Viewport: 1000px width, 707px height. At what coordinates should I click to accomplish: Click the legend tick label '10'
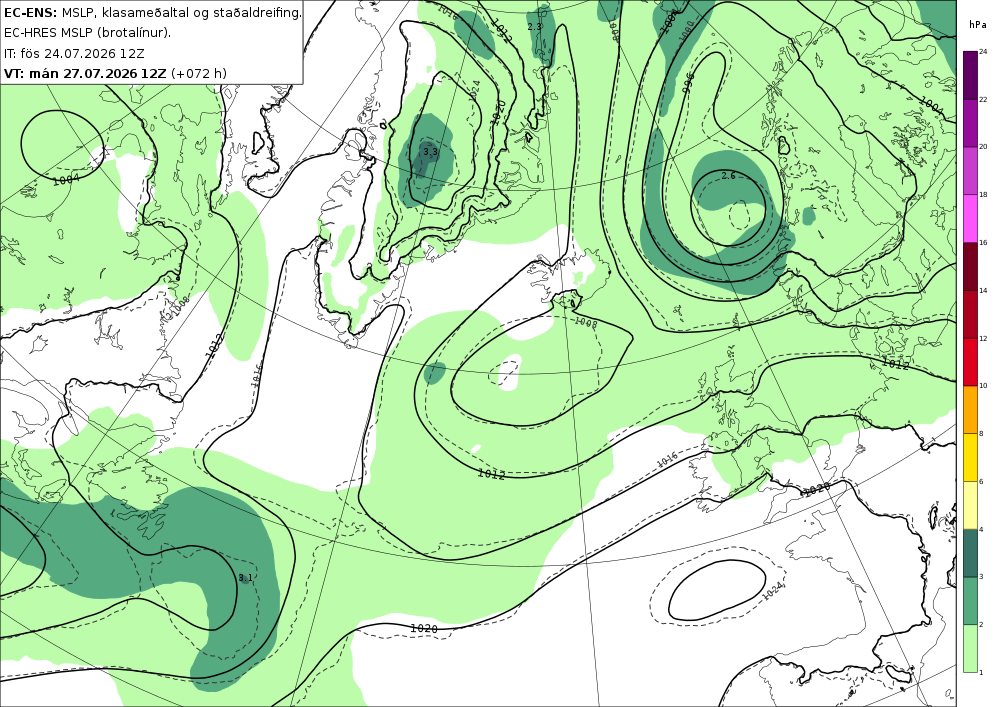[983, 386]
